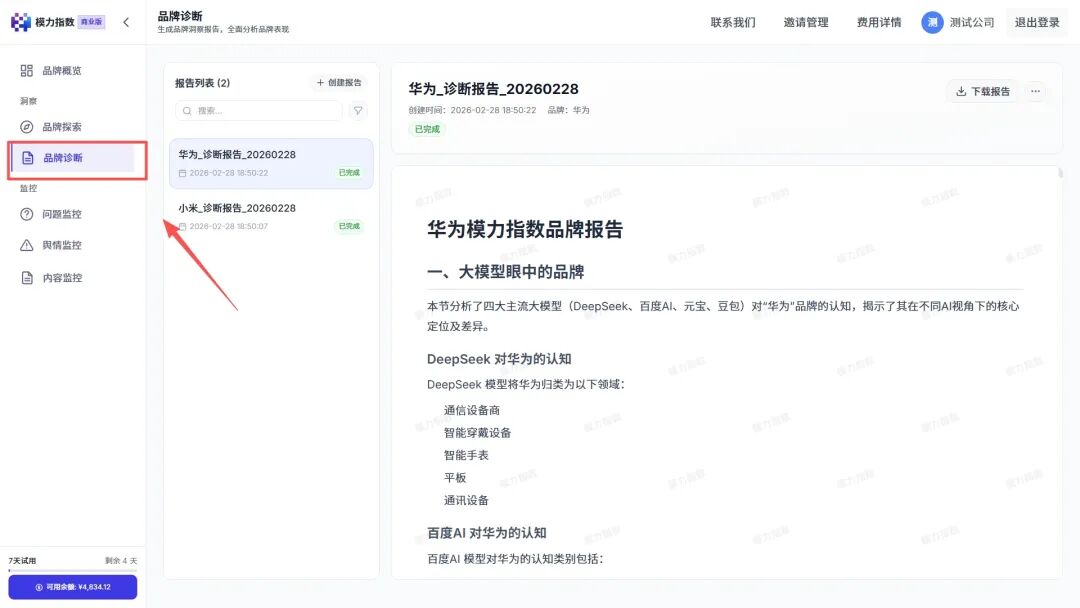Click the 7天试用 progress bar
This screenshot has width=1080, height=608.
point(72,570)
